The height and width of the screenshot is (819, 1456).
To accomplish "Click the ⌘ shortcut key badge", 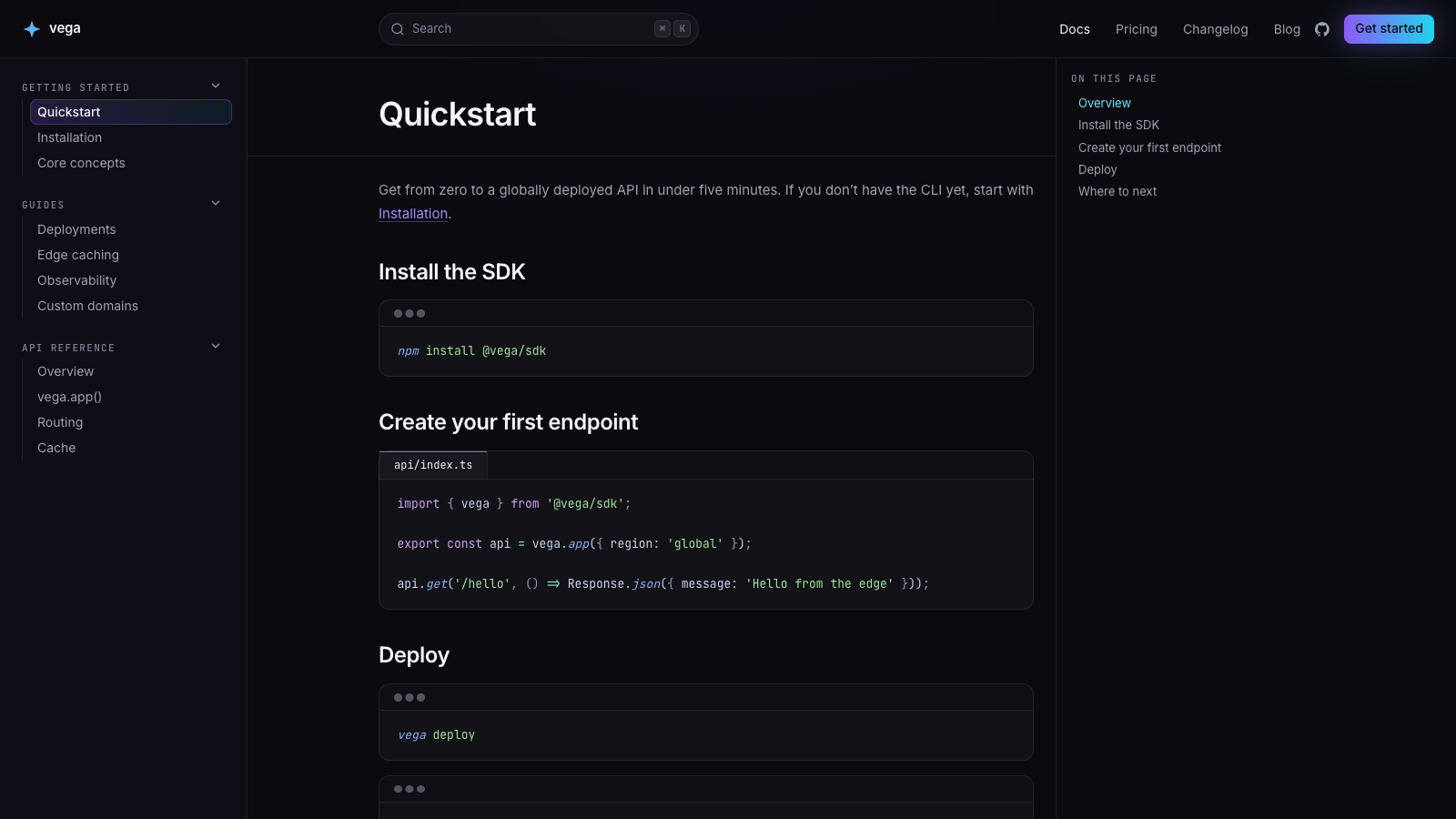I will pyautogui.click(x=662, y=29).
